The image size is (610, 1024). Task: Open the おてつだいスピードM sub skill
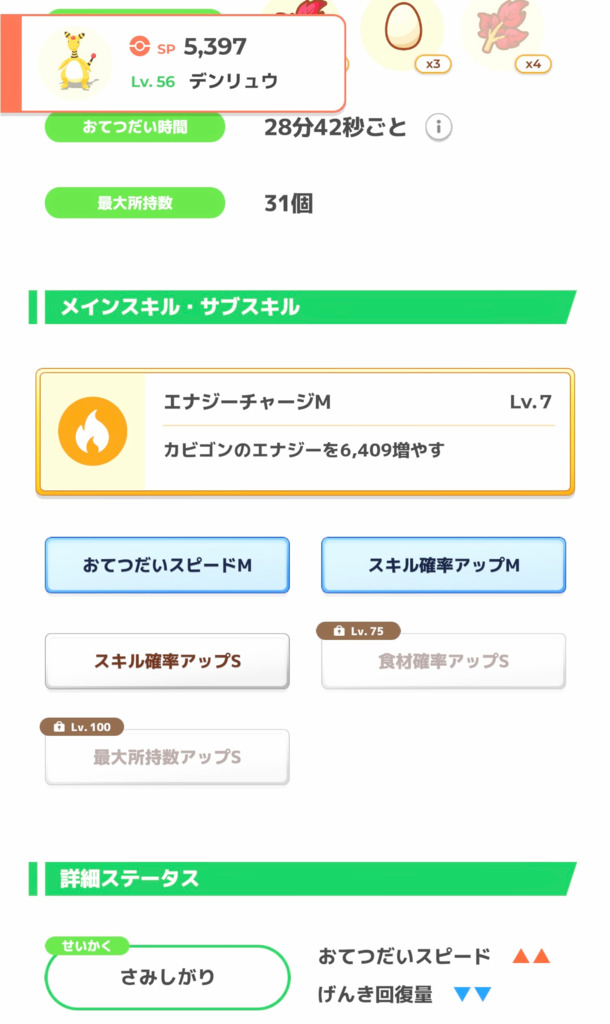click(167, 565)
